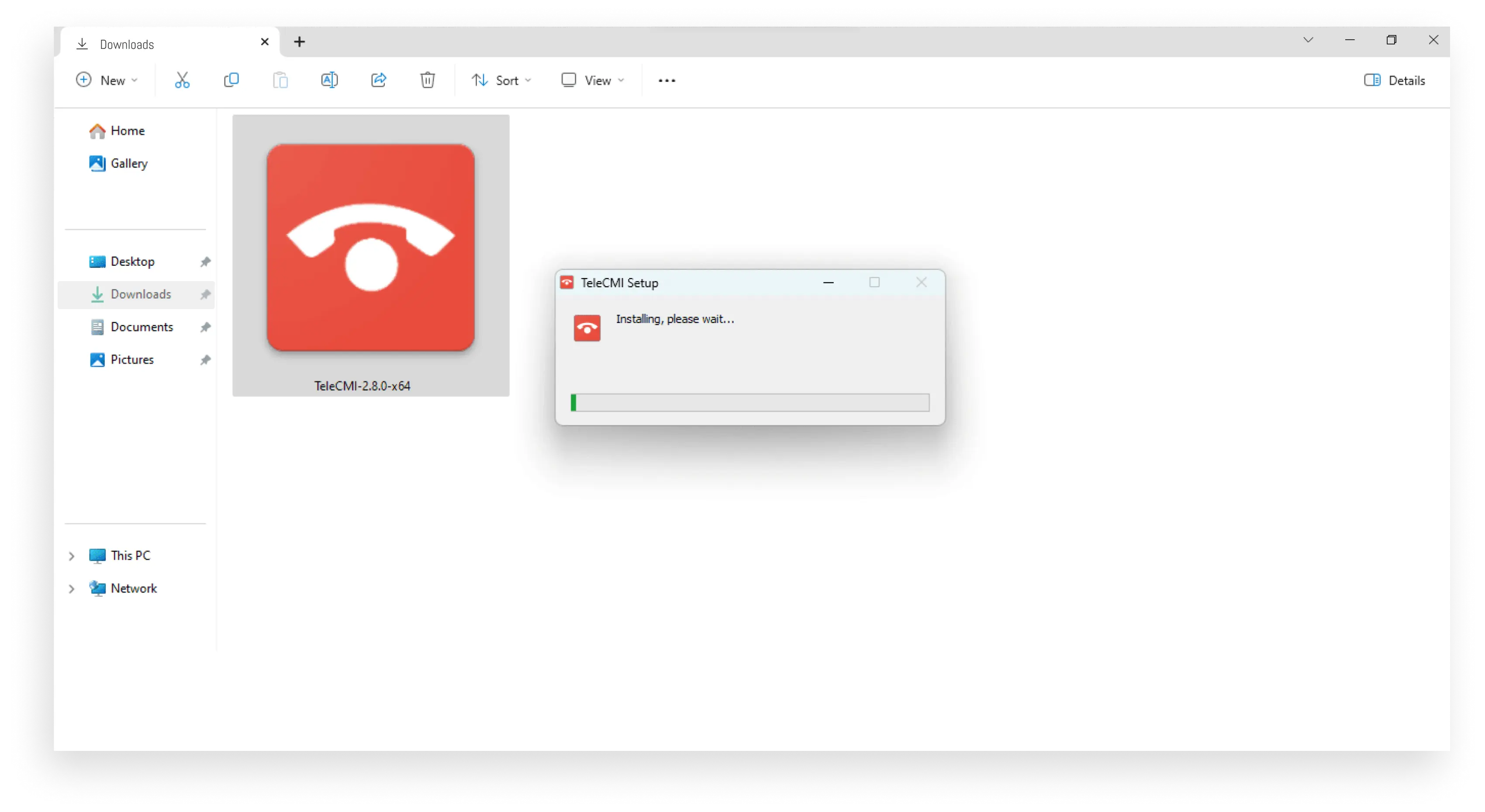The height and width of the screenshot is (812, 1485).
Task: Click the Home navigation icon
Action: 96,130
